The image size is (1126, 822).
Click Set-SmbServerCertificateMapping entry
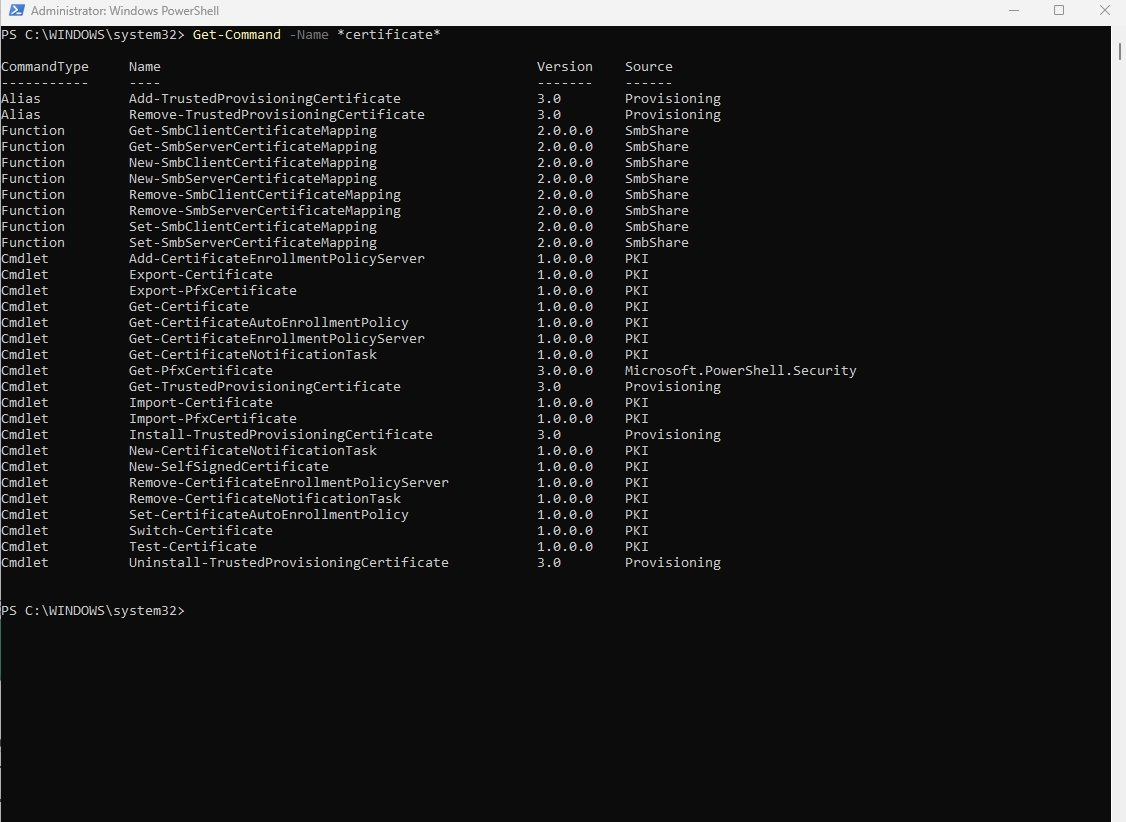click(253, 243)
